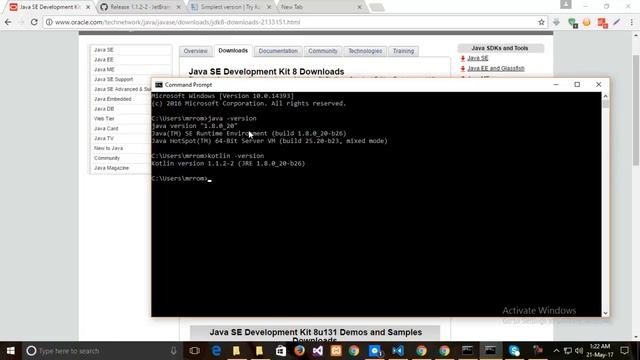Click the pen extension icon in Chrome toolbar
Image resolution: width=640 pixels, height=360 pixels.
(617, 22)
